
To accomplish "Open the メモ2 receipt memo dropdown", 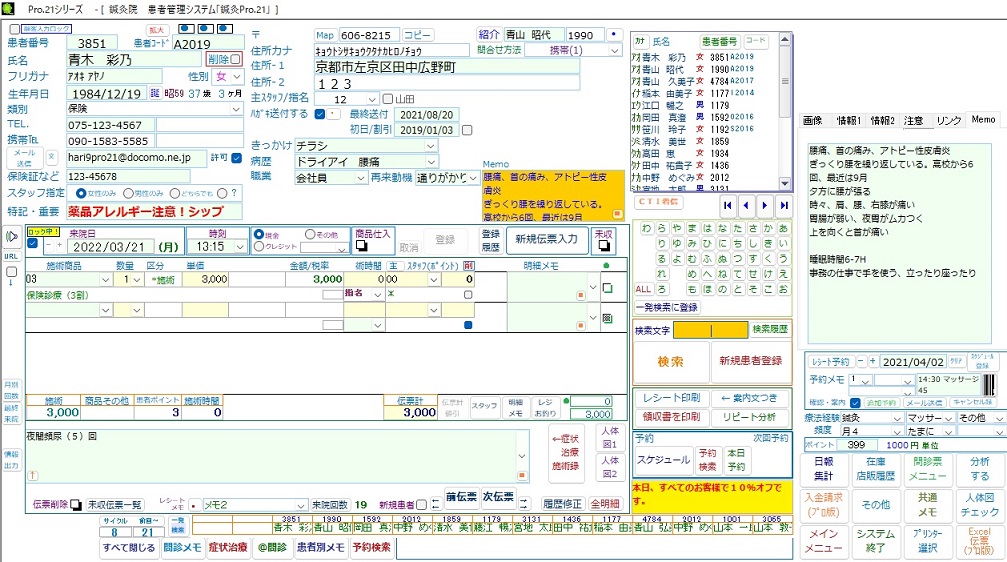I will [x=301, y=505].
